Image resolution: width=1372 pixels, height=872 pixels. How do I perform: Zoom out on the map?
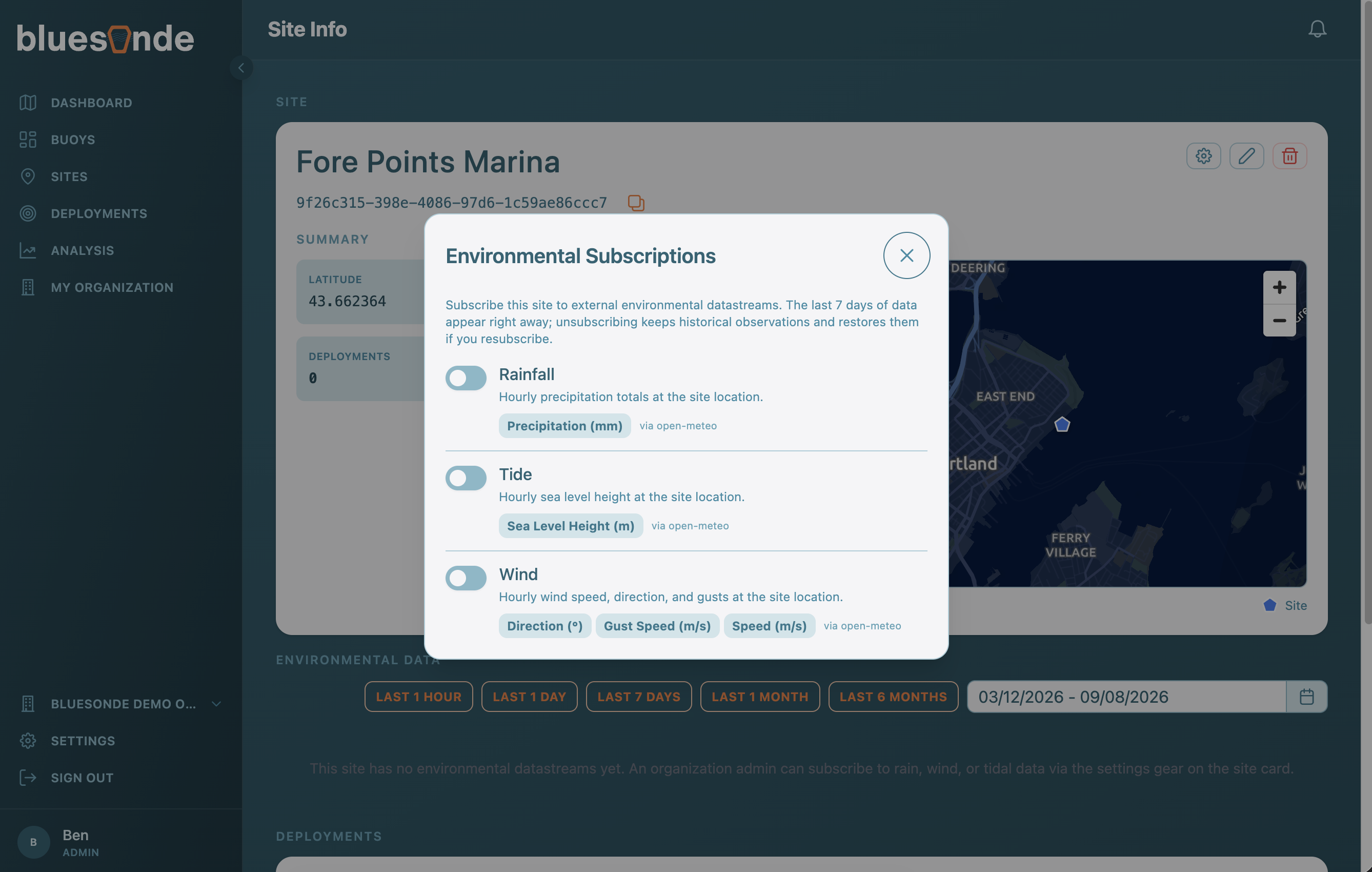pyautogui.click(x=1279, y=320)
